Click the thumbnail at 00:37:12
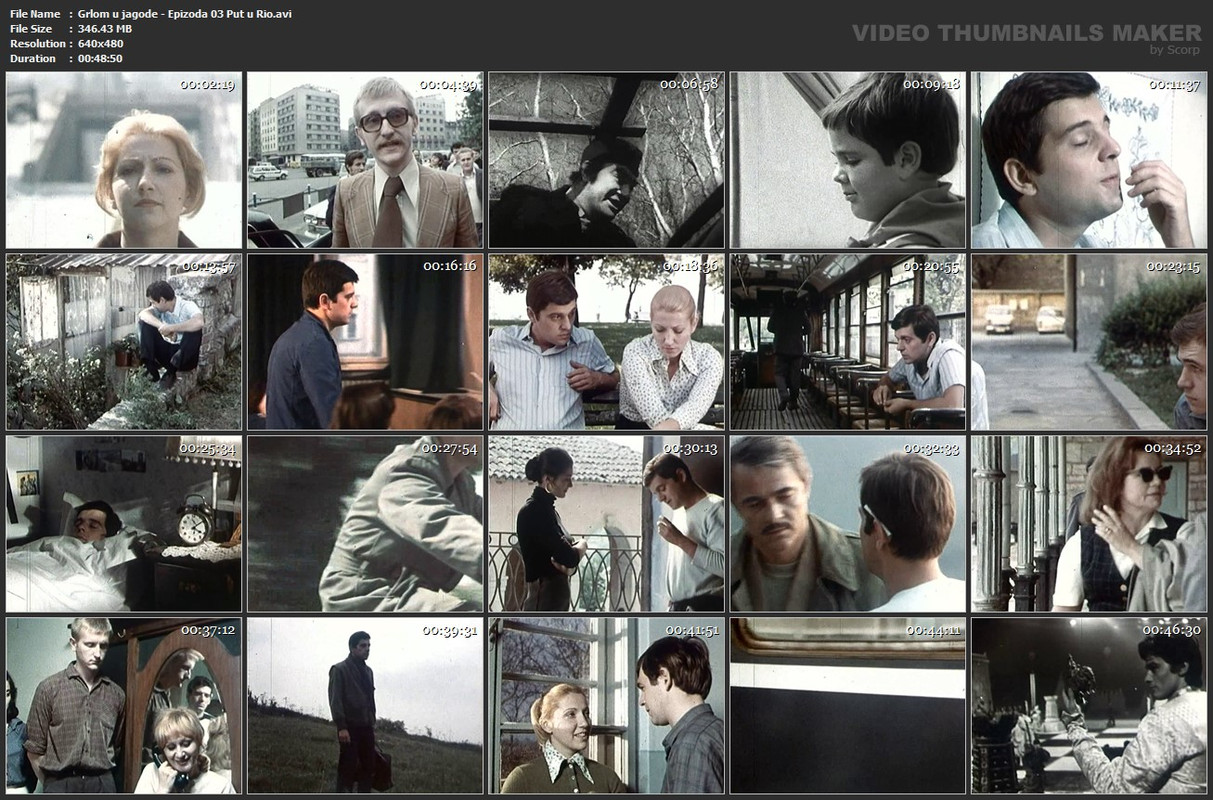Image resolution: width=1213 pixels, height=800 pixels. (124, 706)
